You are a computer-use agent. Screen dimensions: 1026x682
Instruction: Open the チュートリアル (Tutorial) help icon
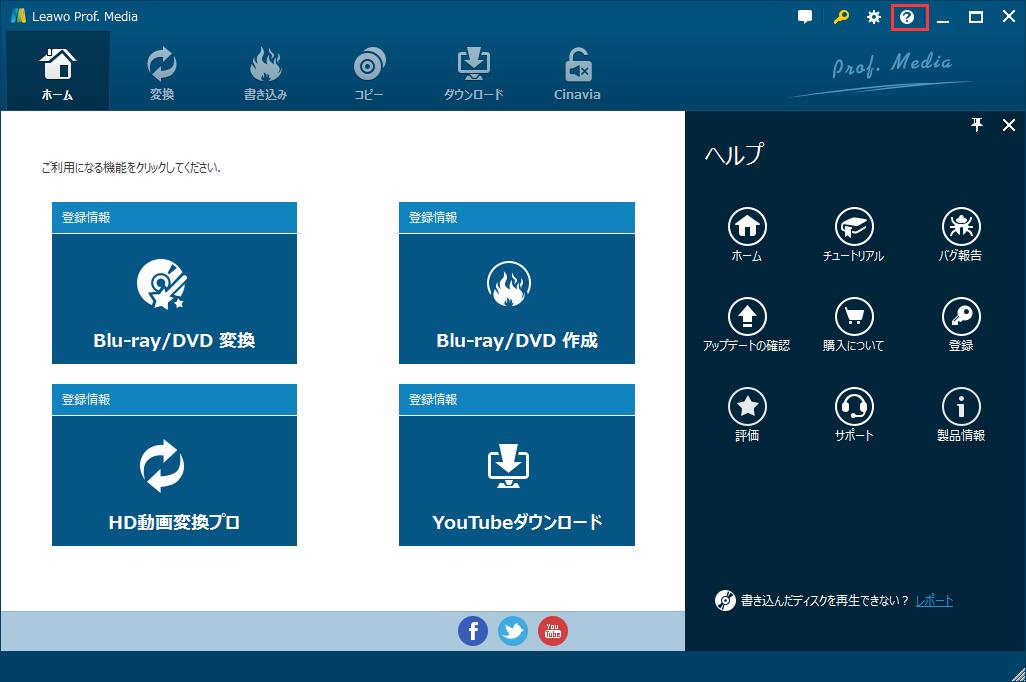853,227
